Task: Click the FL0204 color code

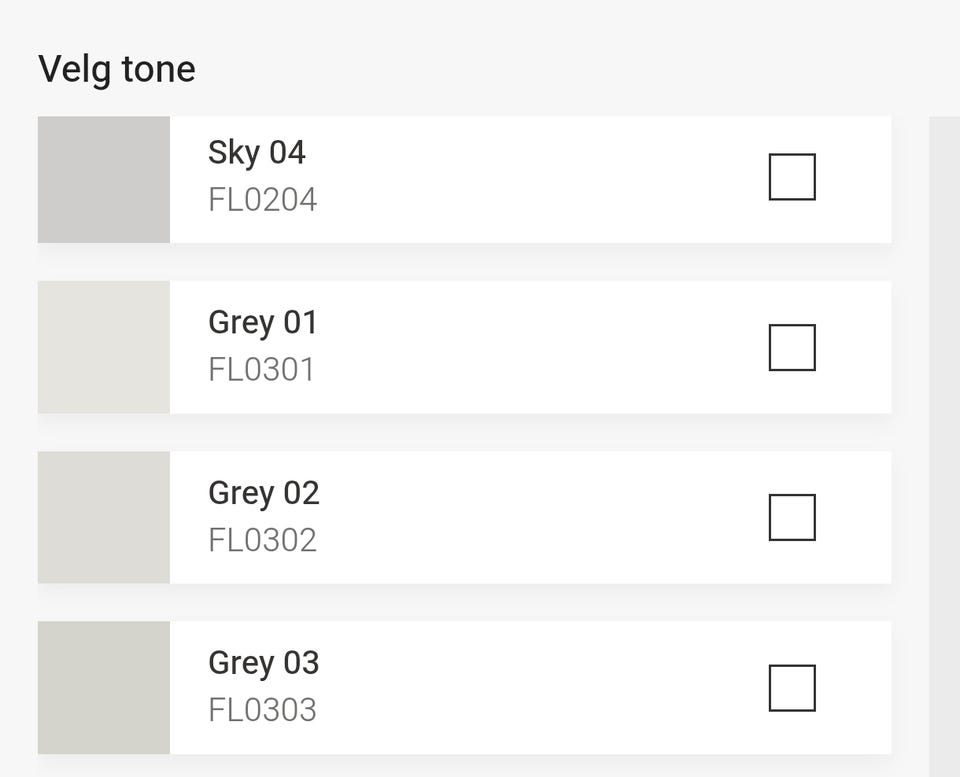Action: pos(263,200)
